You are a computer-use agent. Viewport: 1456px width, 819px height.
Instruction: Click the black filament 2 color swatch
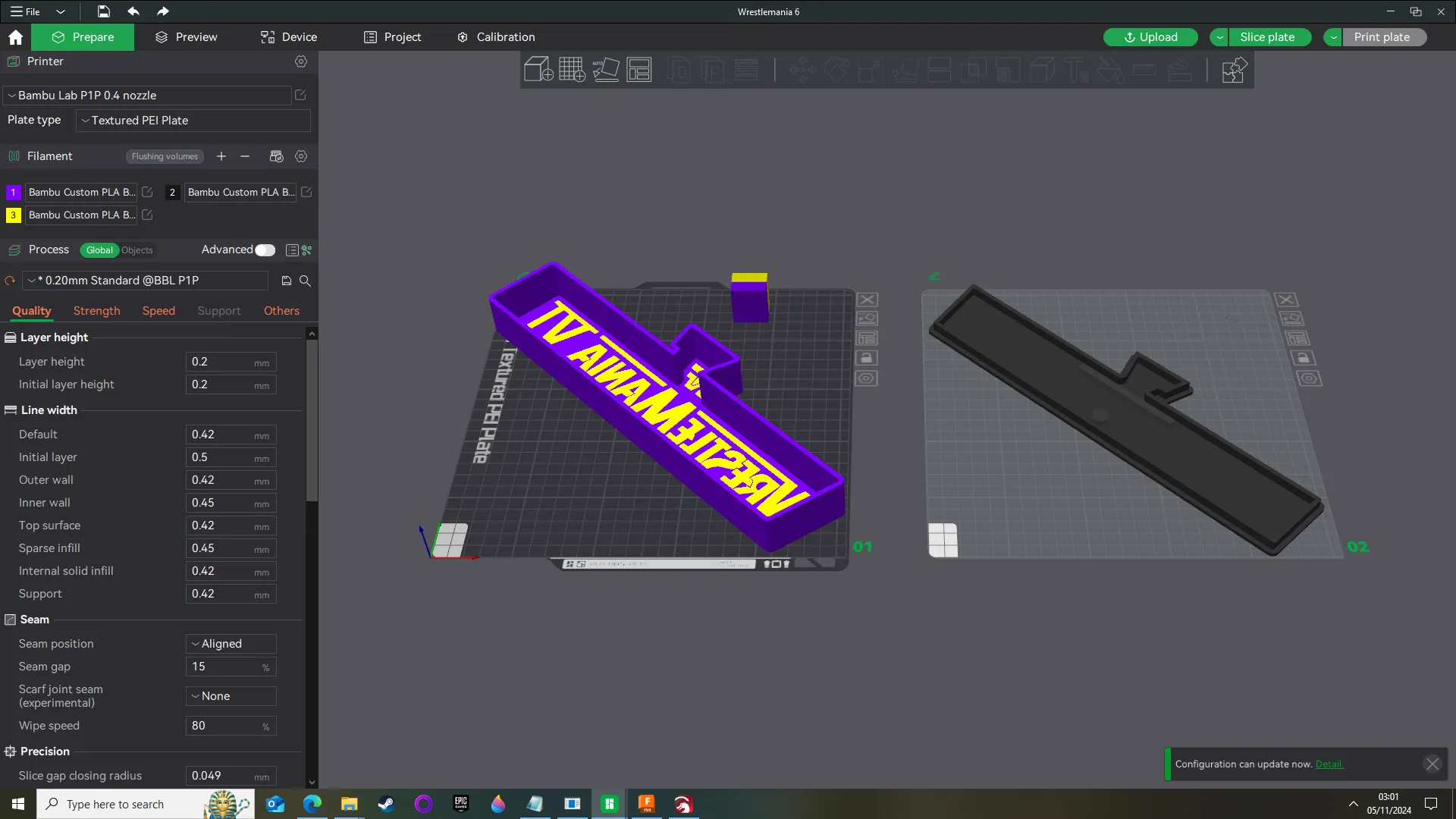(172, 193)
